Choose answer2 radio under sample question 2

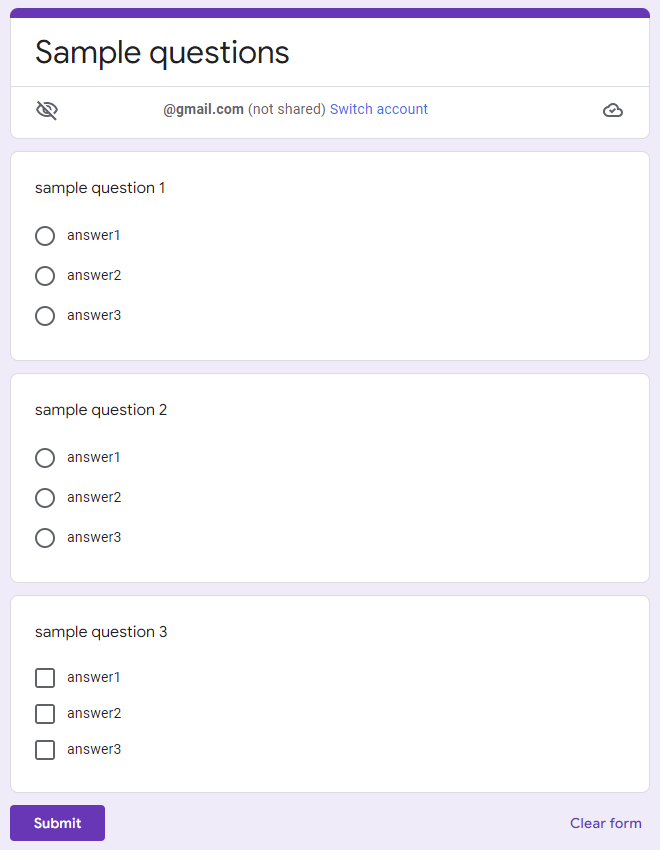45,498
